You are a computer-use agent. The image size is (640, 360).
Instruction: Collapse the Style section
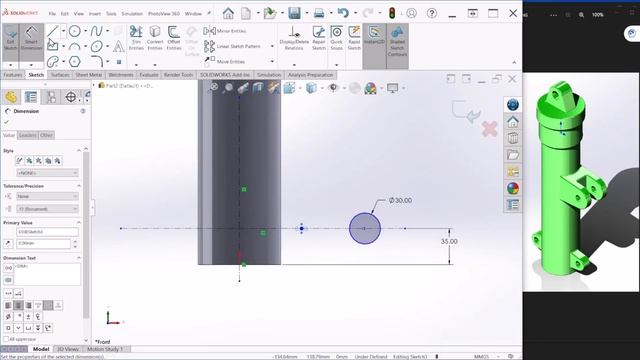click(x=79, y=151)
